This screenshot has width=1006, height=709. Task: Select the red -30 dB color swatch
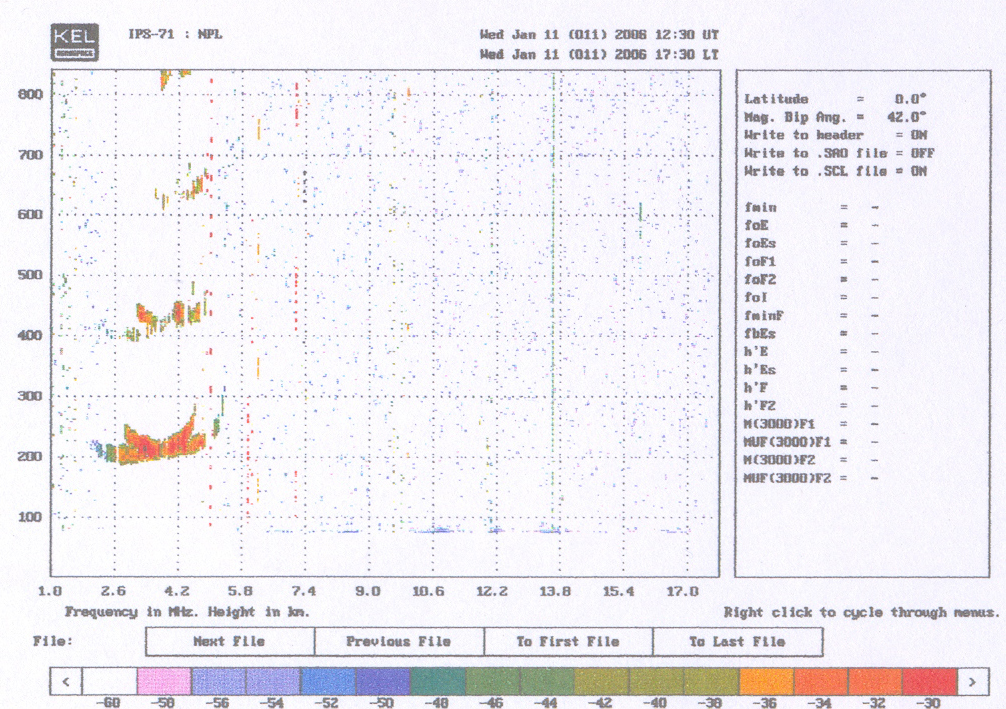[x=928, y=682]
